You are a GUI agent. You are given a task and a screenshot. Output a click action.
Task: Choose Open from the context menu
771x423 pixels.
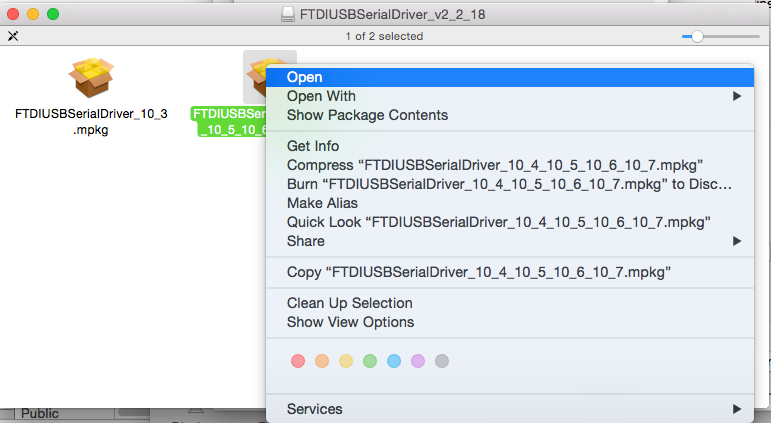coord(510,77)
